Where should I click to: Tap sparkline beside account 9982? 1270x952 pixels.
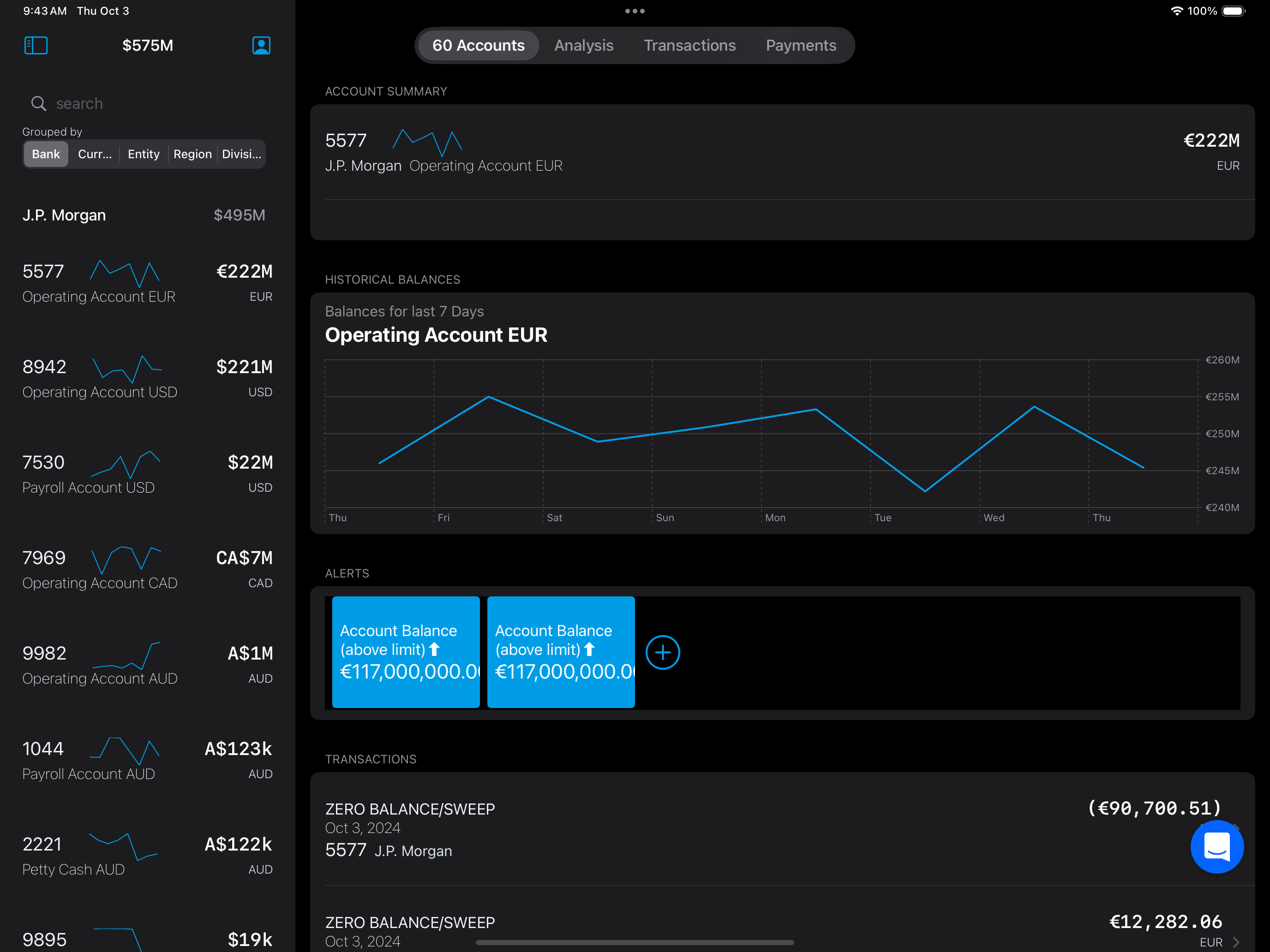126,656
